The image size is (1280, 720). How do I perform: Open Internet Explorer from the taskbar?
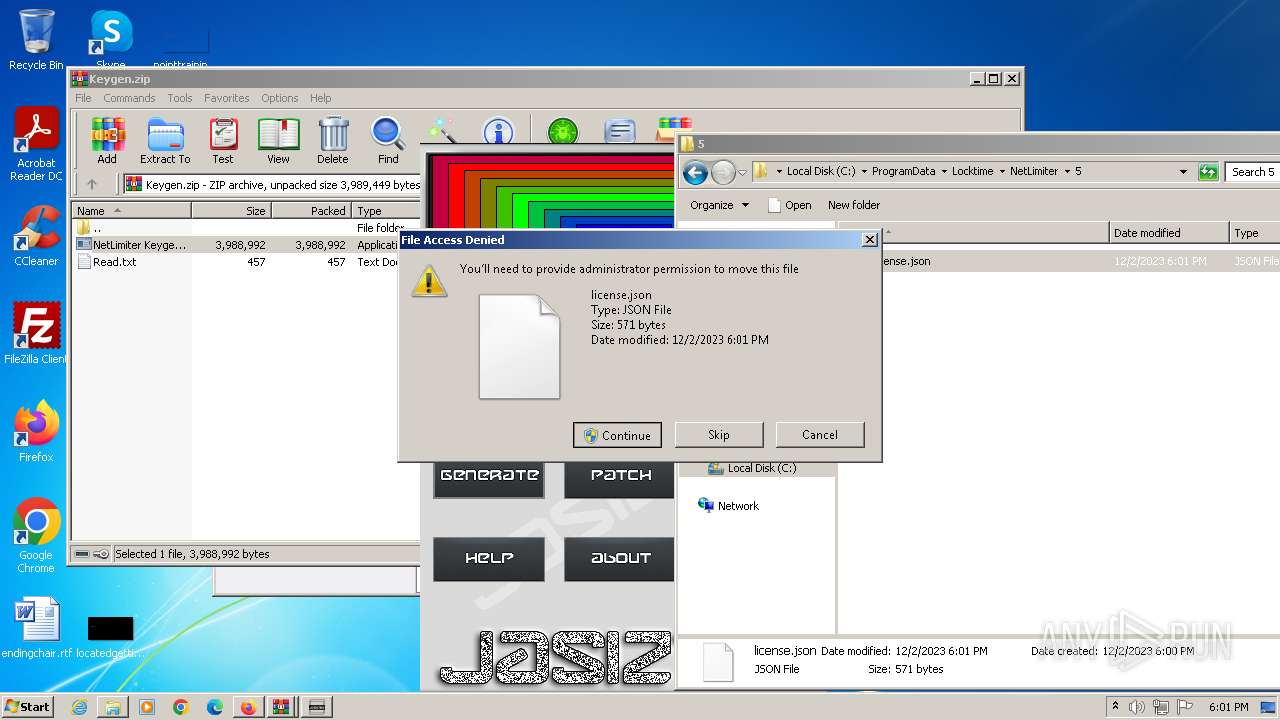(79, 707)
